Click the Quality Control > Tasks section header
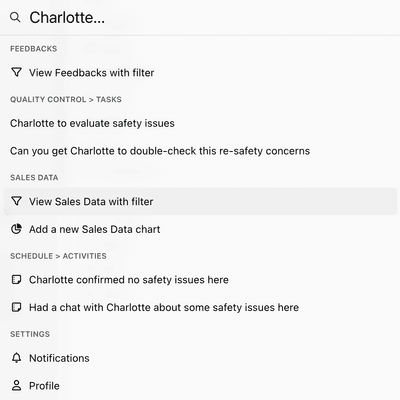This screenshot has height=400, width=400. (x=66, y=99)
